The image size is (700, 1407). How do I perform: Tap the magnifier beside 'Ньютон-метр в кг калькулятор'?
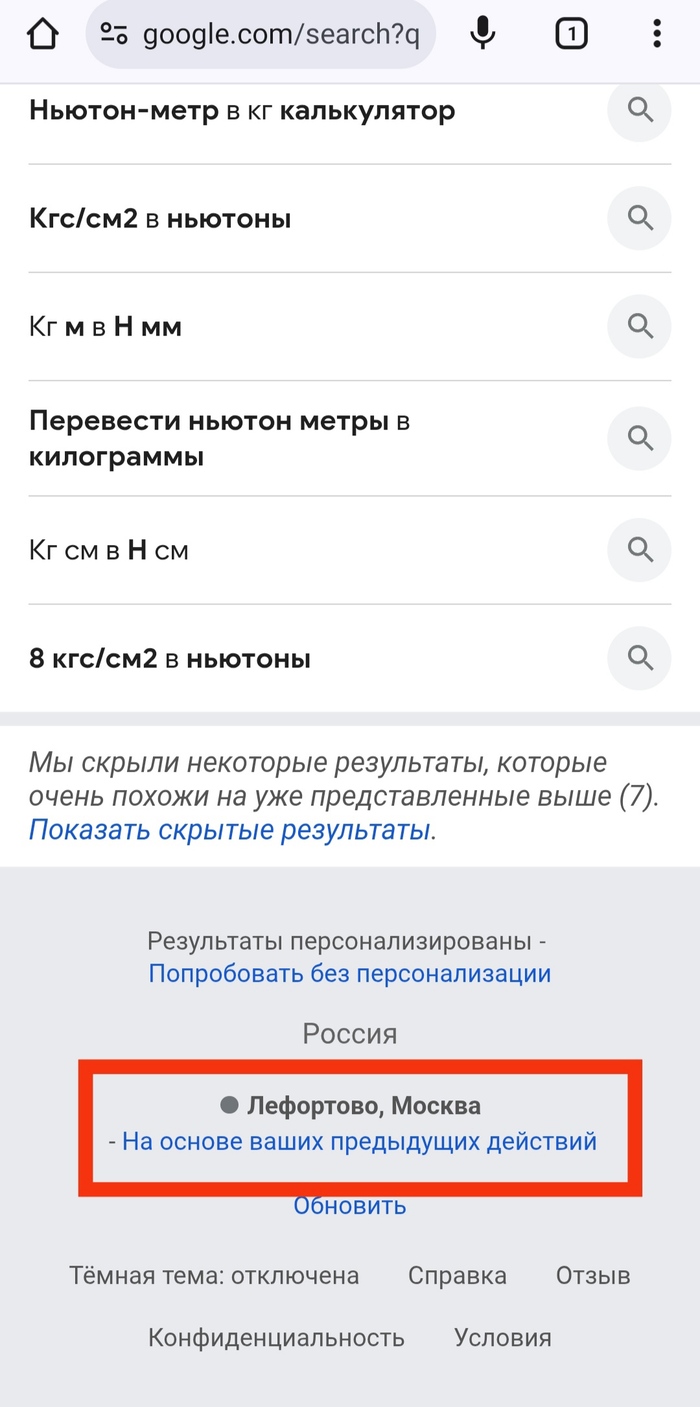(x=639, y=111)
